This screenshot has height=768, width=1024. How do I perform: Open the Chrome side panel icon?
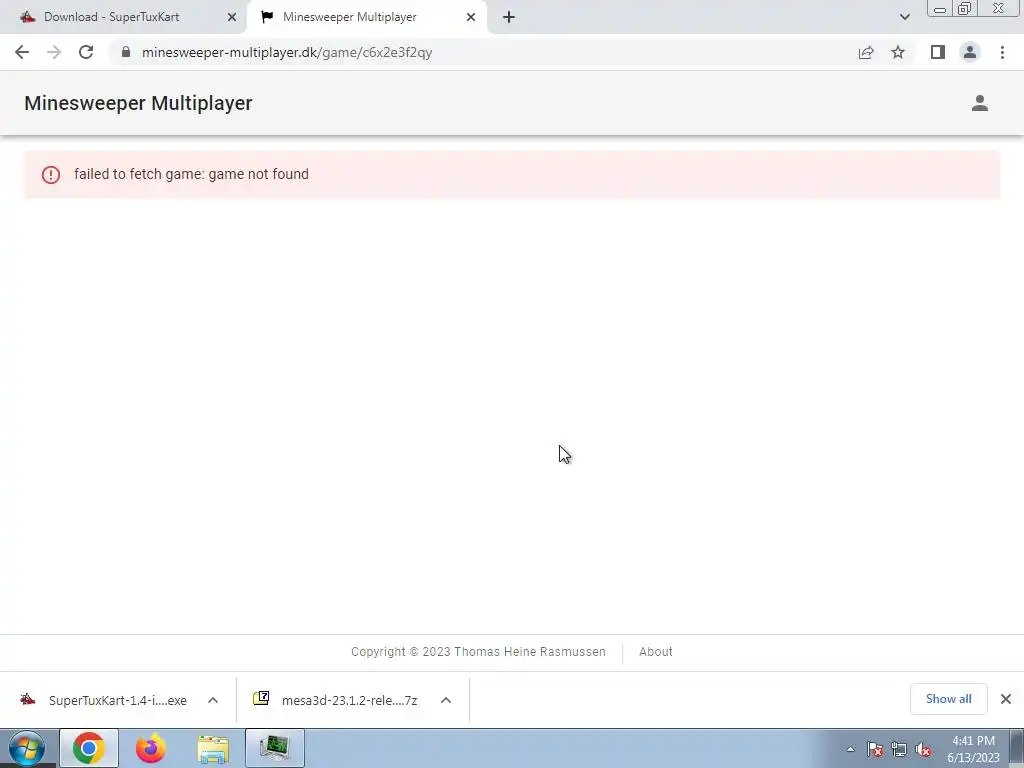[x=938, y=52]
